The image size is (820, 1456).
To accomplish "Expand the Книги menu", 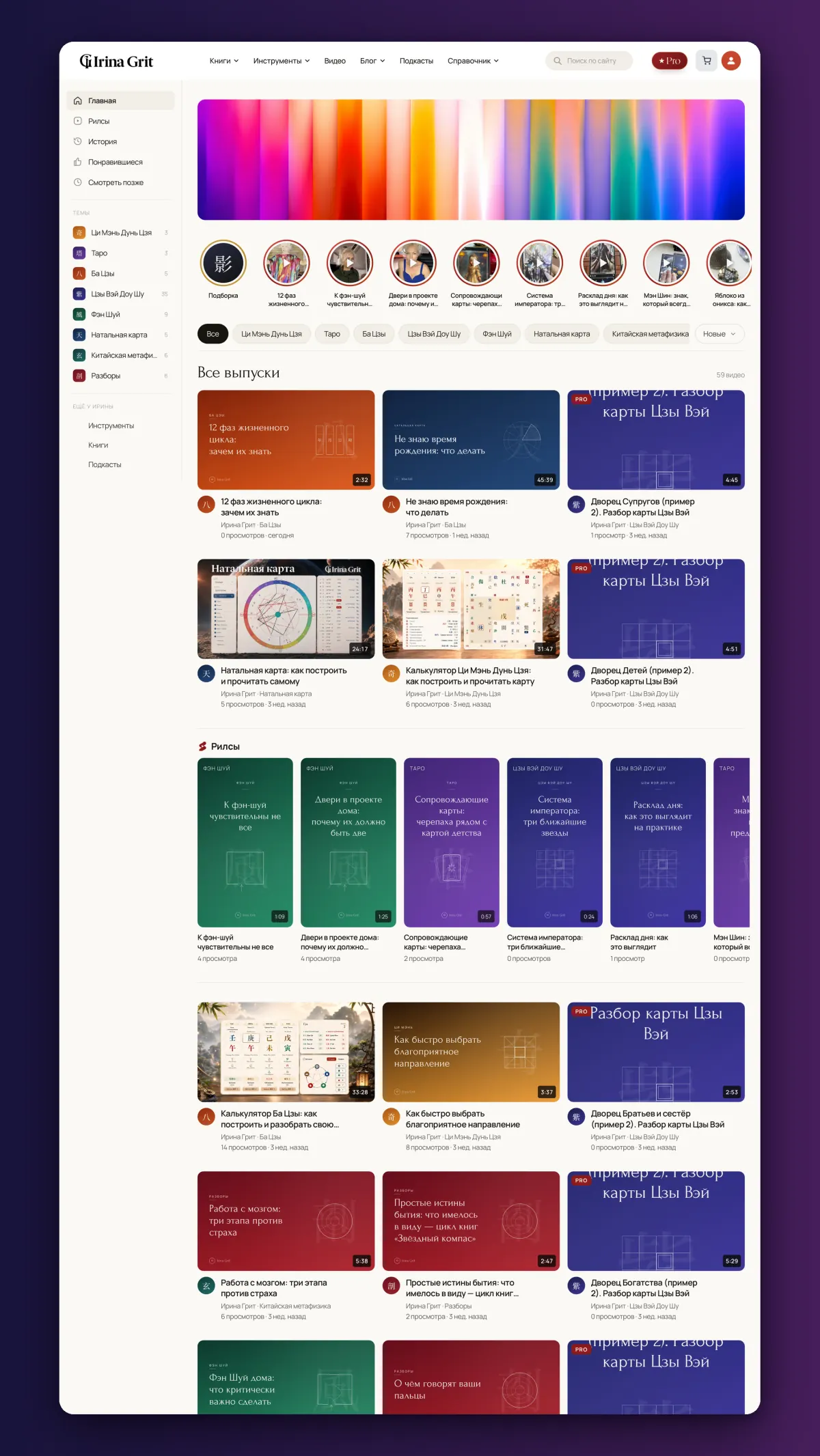I will (224, 61).
